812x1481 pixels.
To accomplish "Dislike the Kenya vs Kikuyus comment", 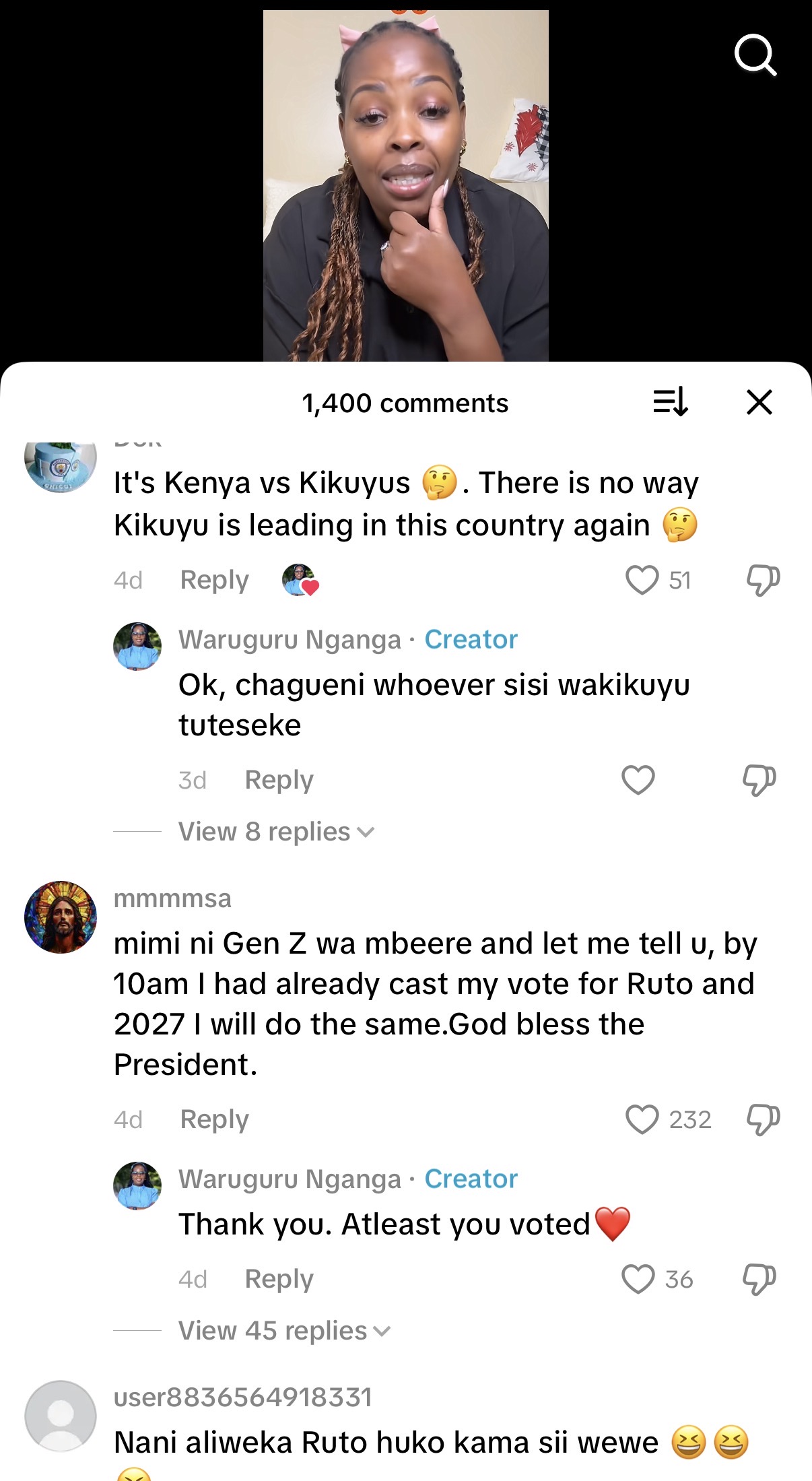I will click(763, 580).
